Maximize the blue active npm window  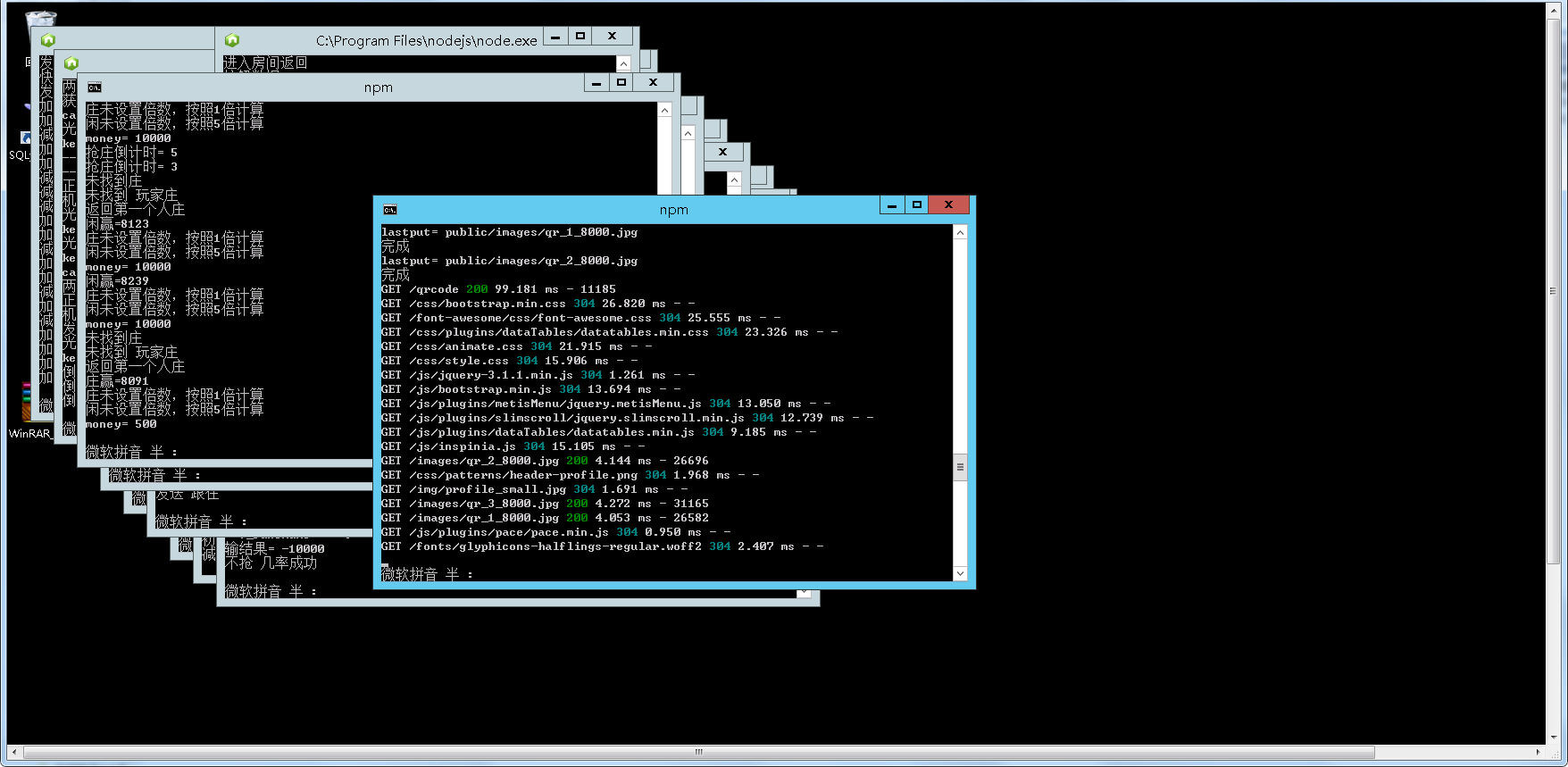[916, 205]
